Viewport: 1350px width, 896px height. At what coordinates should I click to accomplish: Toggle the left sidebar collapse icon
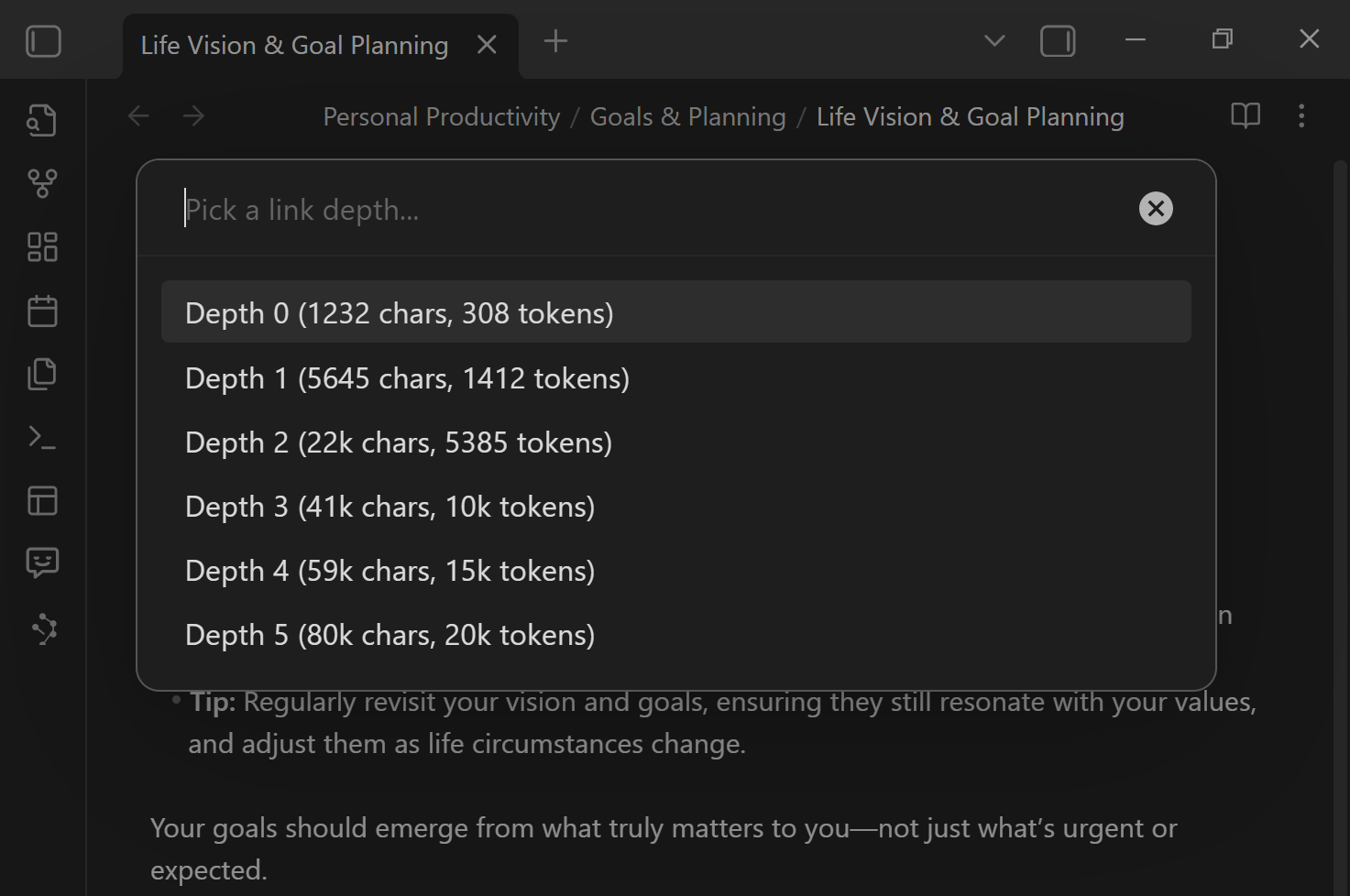[43, 40]
